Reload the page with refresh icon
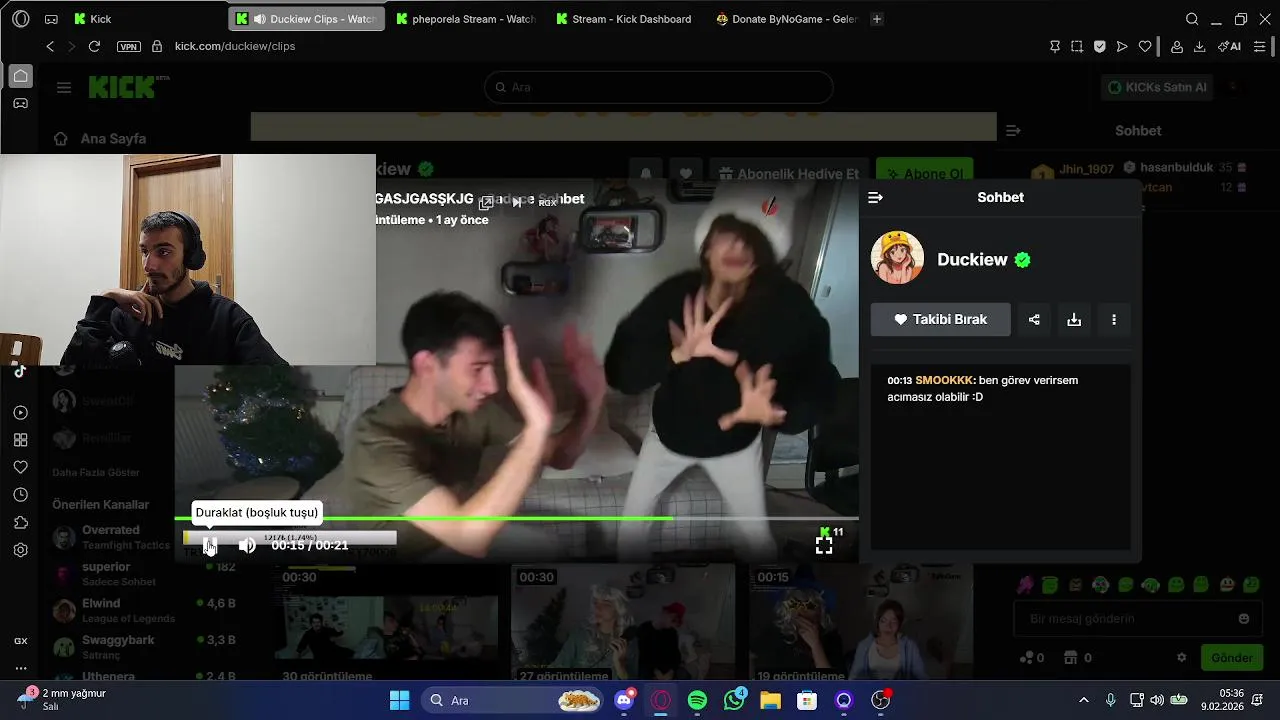The height and width of the screenshot is (720, 1280). [x=94, y=46]
